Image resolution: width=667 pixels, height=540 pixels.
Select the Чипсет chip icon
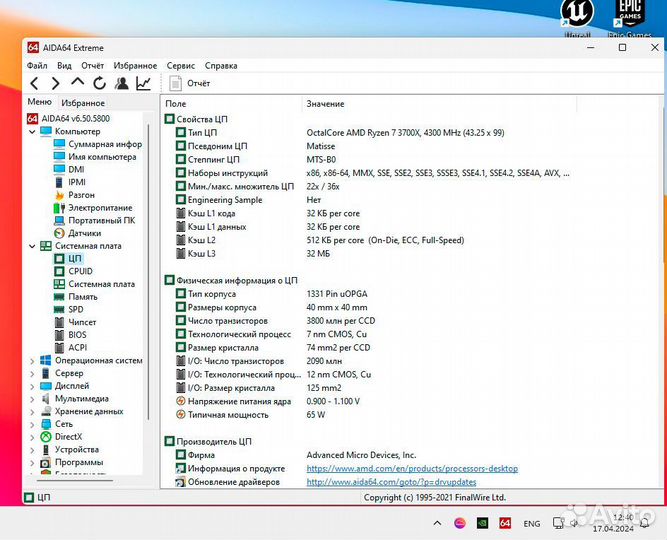coord(60,322)
